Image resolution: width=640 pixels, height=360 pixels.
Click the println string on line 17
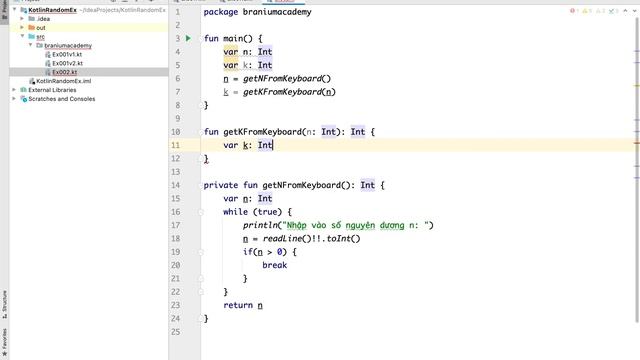coord(355,225)
